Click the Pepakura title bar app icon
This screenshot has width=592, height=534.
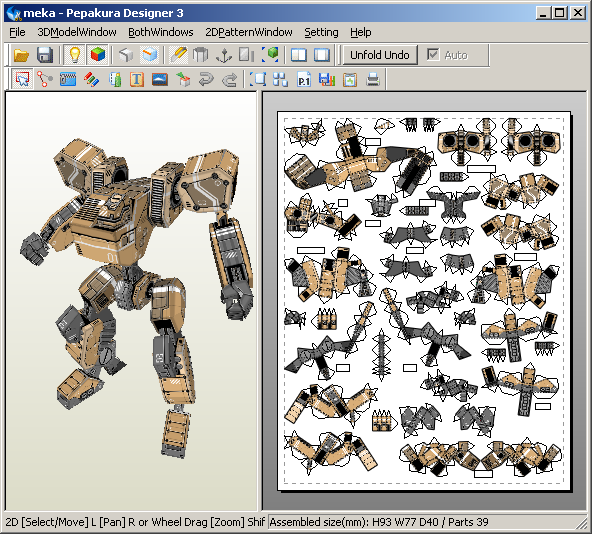(x=14, y=13)
